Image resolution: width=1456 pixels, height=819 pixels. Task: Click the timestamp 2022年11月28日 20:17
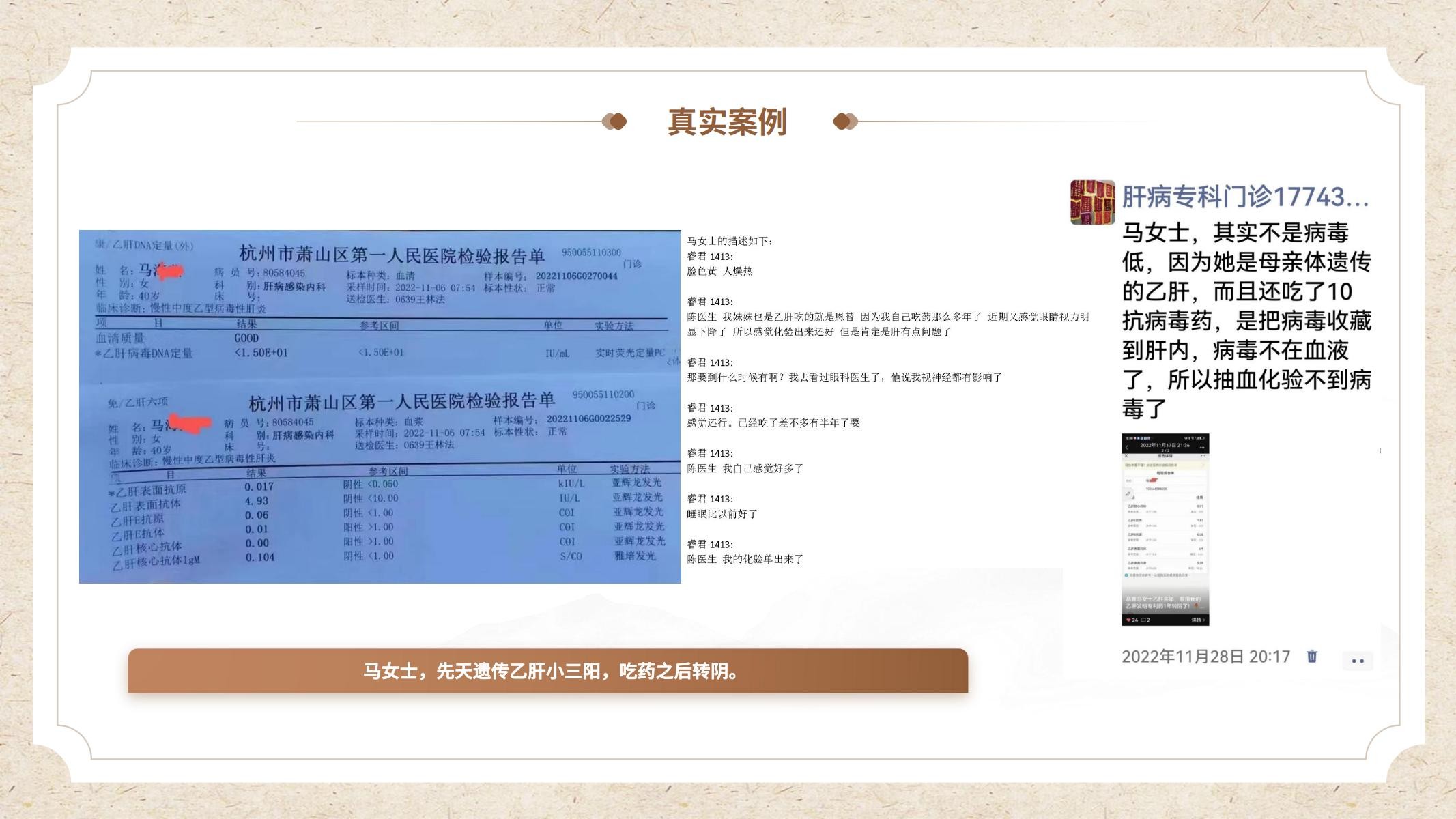[1205, 657]
